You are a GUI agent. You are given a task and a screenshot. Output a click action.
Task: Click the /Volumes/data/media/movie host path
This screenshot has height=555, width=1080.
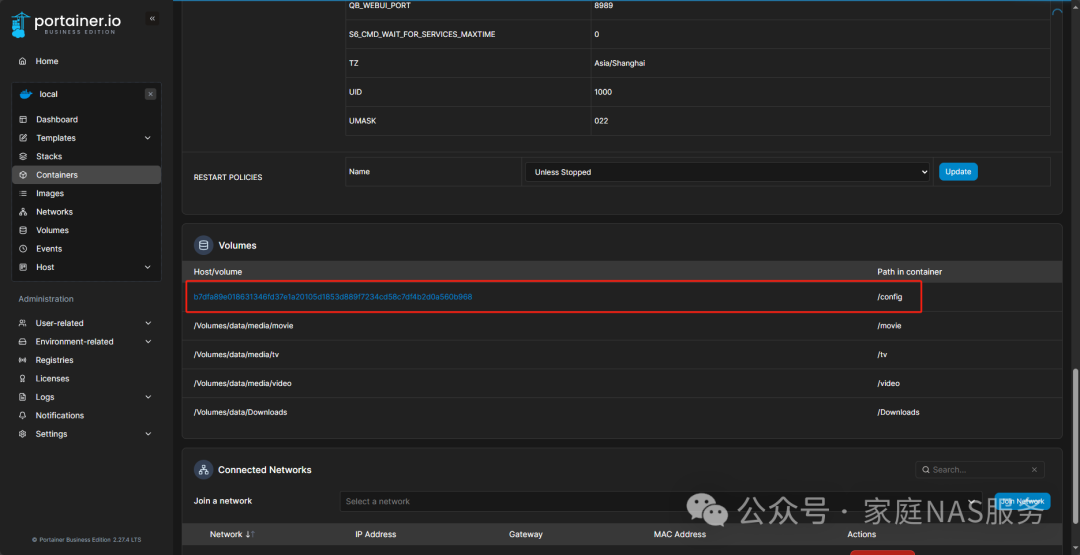pos(243,326)
